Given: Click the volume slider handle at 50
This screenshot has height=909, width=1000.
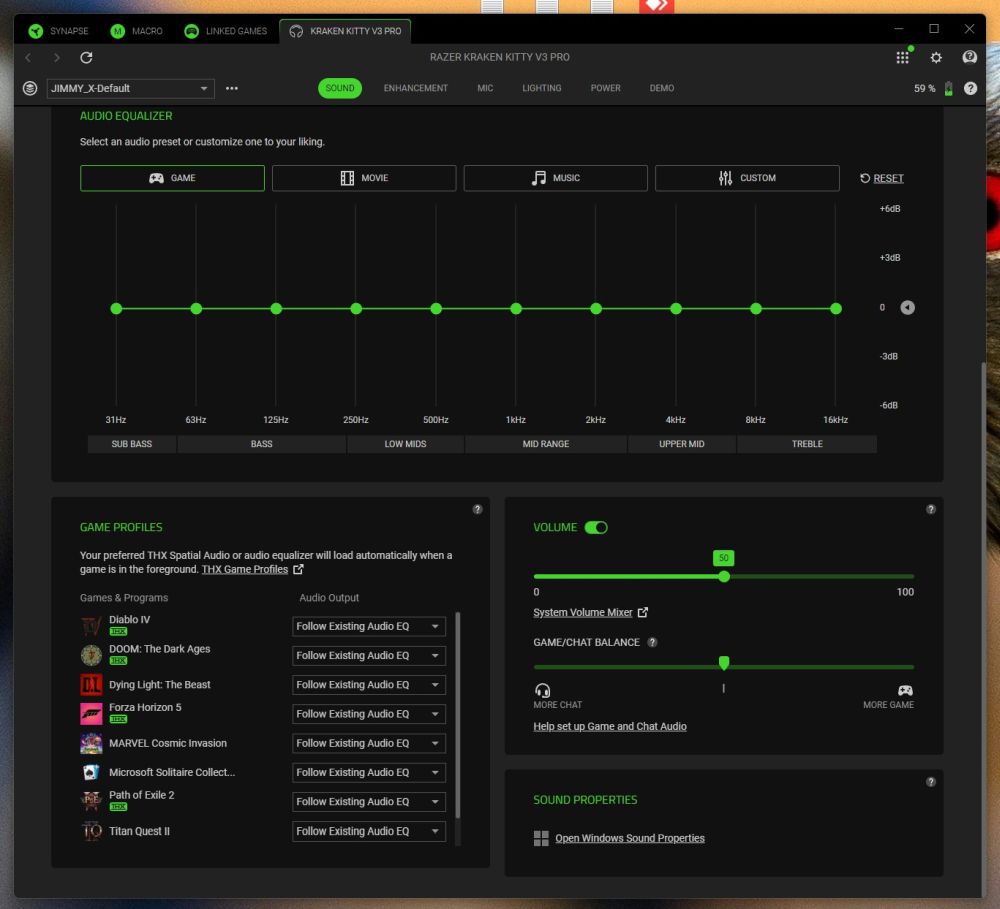Looking at the screenshot, I should [x=724, y=576].
